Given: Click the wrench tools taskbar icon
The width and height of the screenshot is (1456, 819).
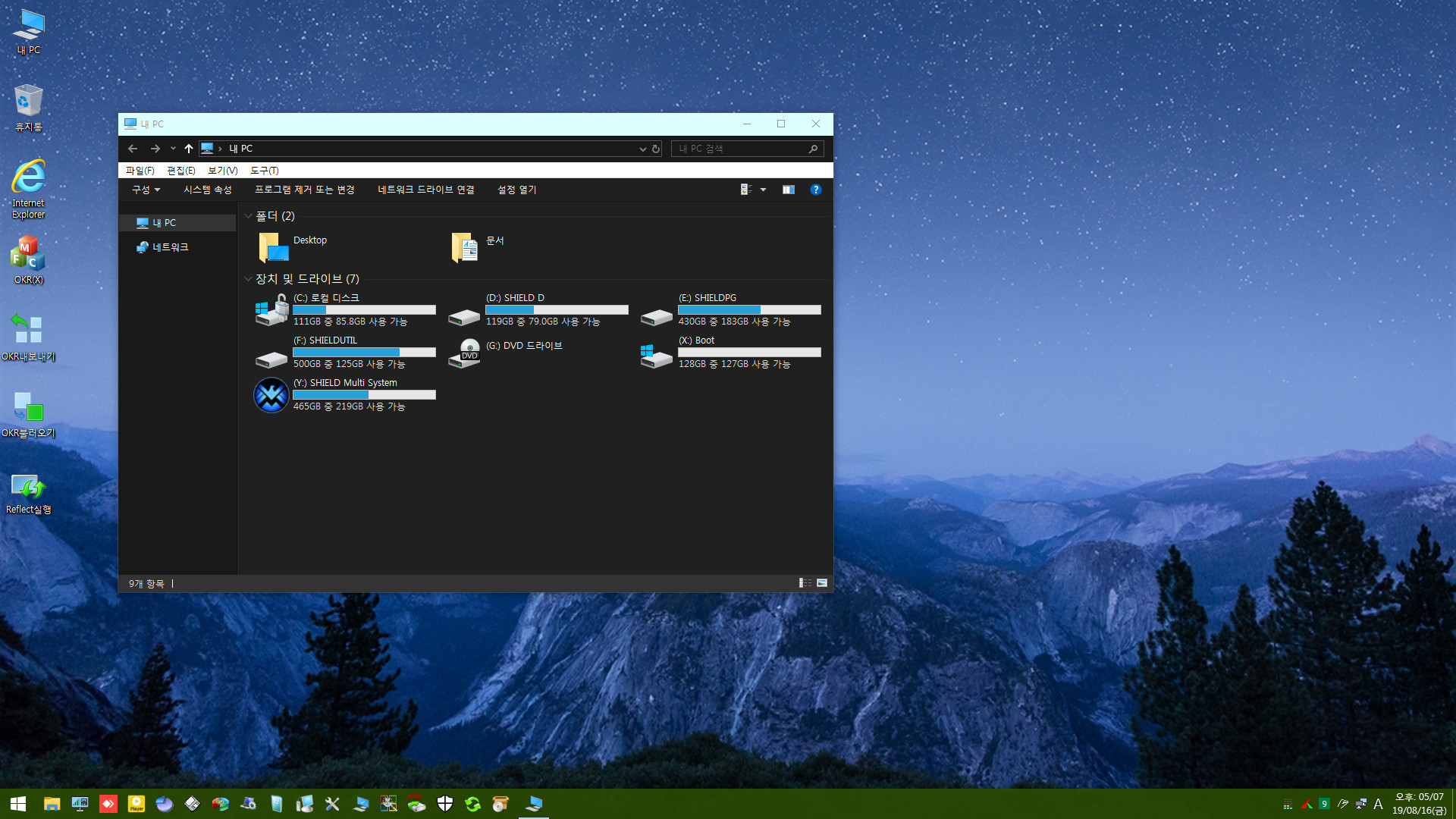Looking at the screenshot, I should pos(332,804).
